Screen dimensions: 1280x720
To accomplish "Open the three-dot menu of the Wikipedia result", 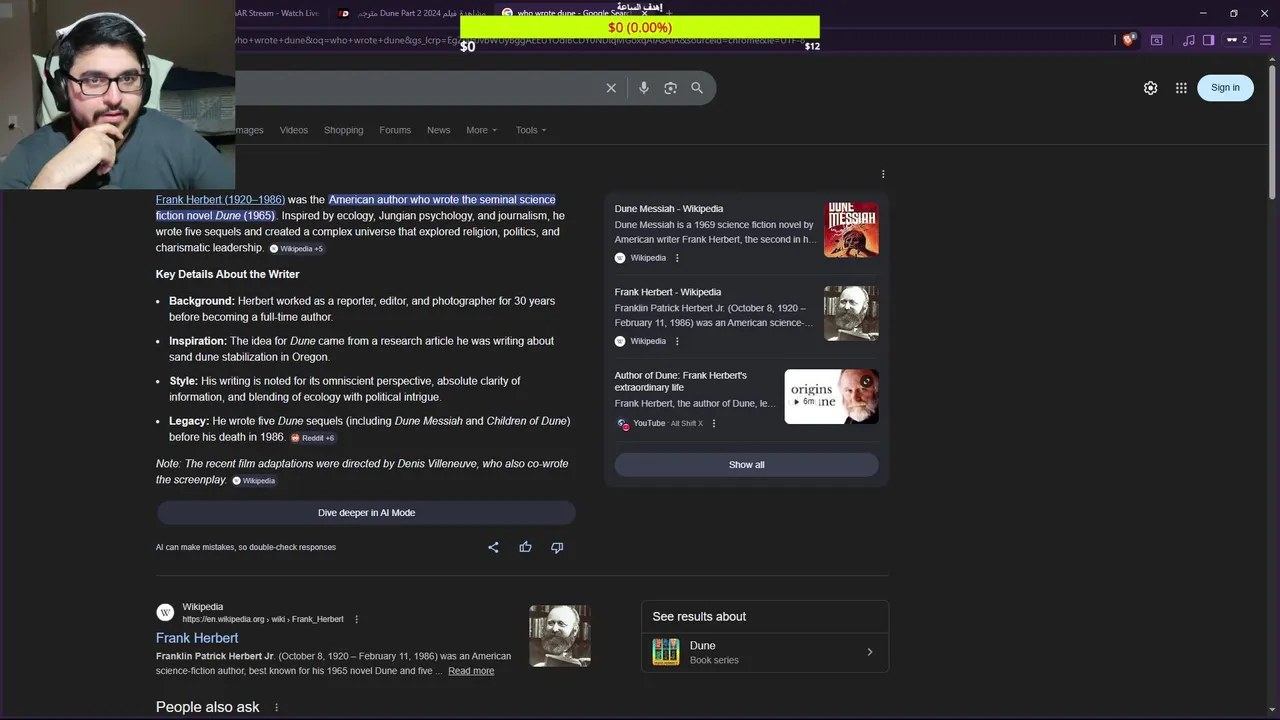I will click(x=356, y=619).
